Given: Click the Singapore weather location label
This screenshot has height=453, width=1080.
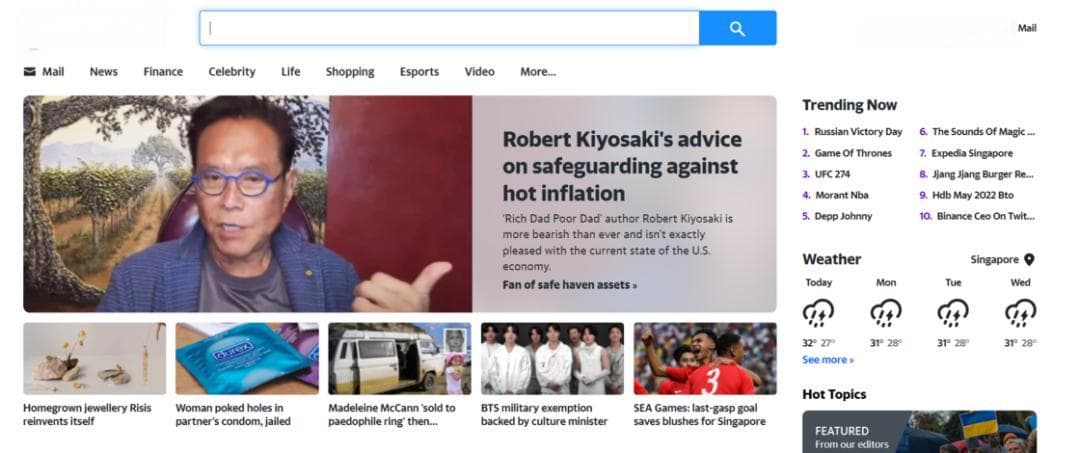Looking at the screenshot, I should (995, 260).
